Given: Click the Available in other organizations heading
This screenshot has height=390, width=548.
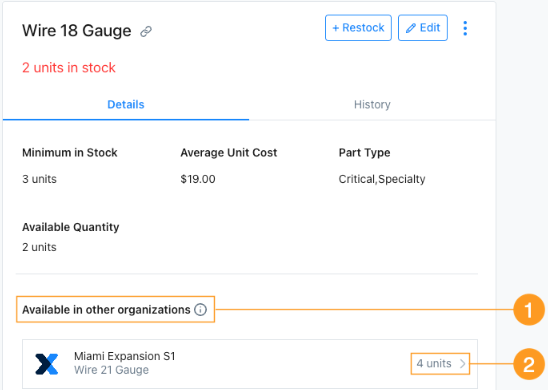Looking at the screenshot, I should [106, 310].
